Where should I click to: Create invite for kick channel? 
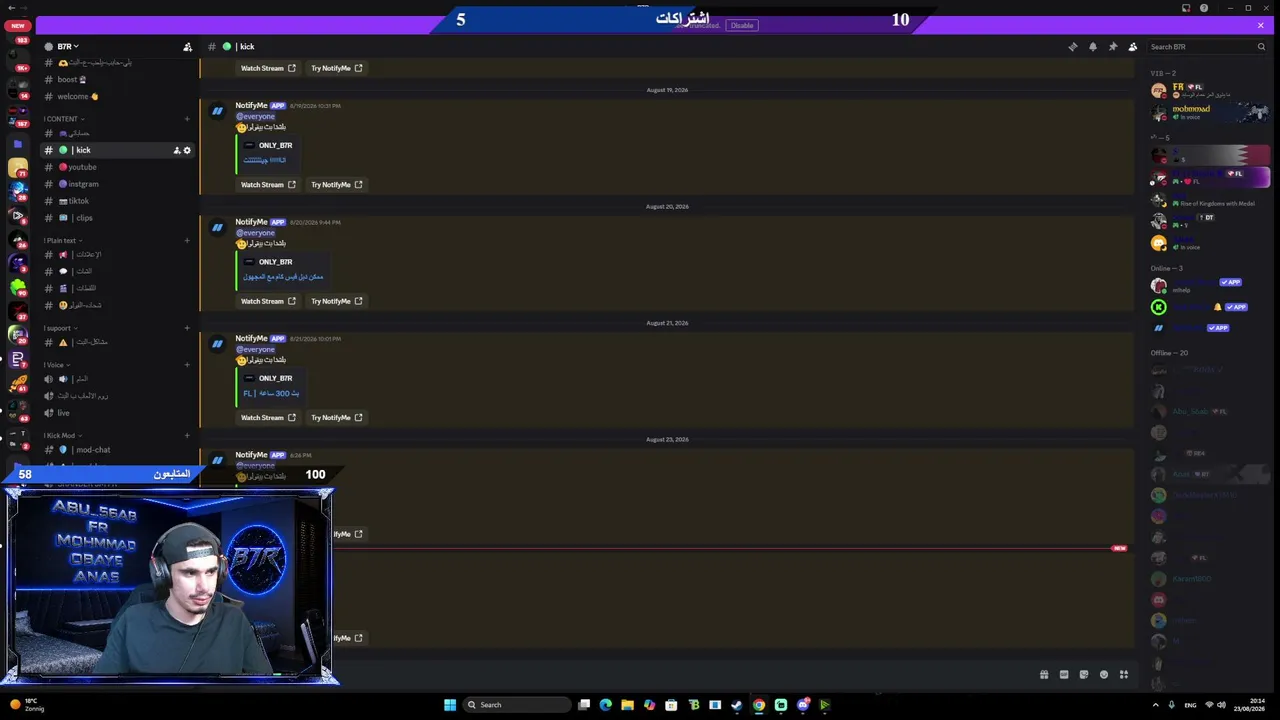pyautogui.click(x=177, y=150)
